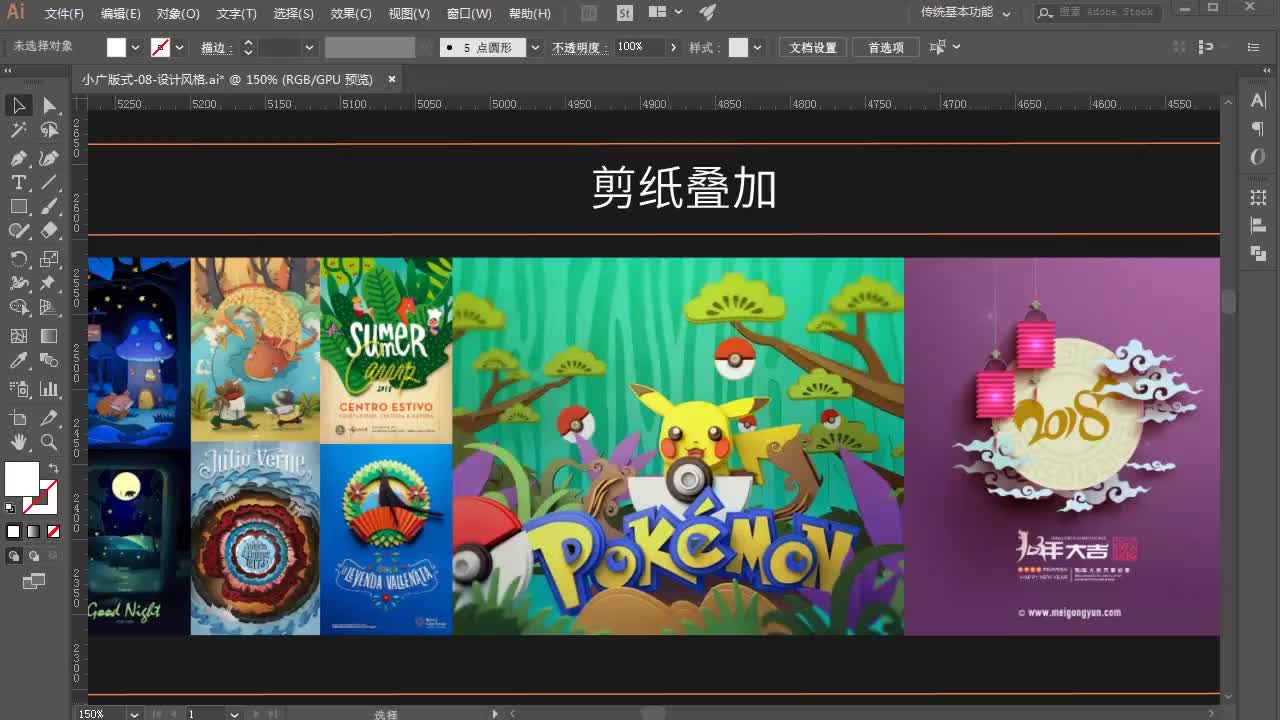The width and height of the screenshot is (1280, 720).
Task: Swap fill and stroke colors
Action: coord(53,468)
